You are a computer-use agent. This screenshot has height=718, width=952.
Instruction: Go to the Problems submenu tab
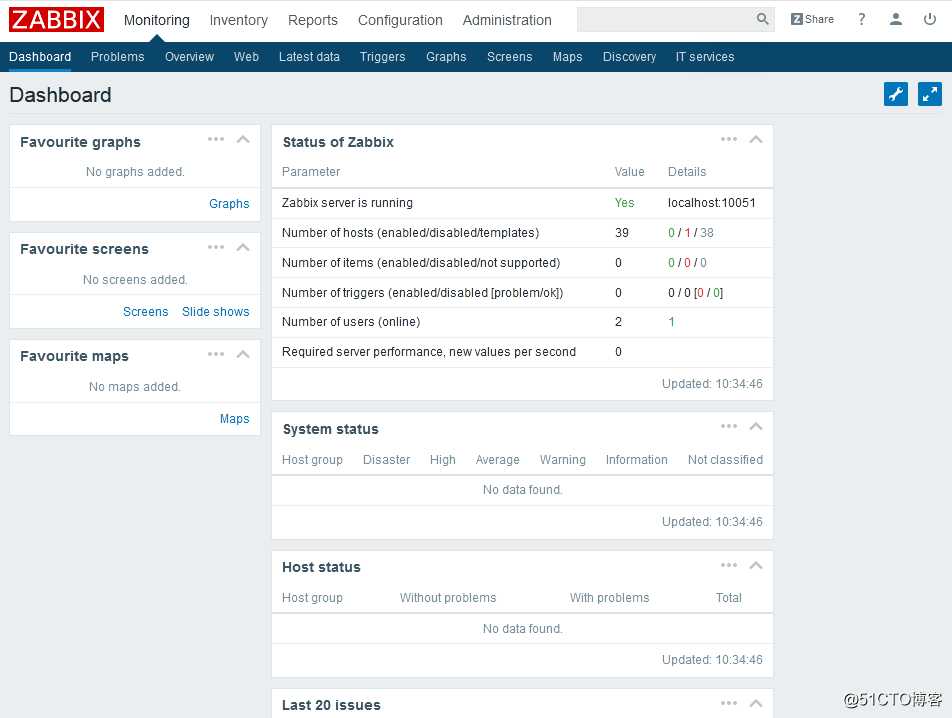(118, 56)
